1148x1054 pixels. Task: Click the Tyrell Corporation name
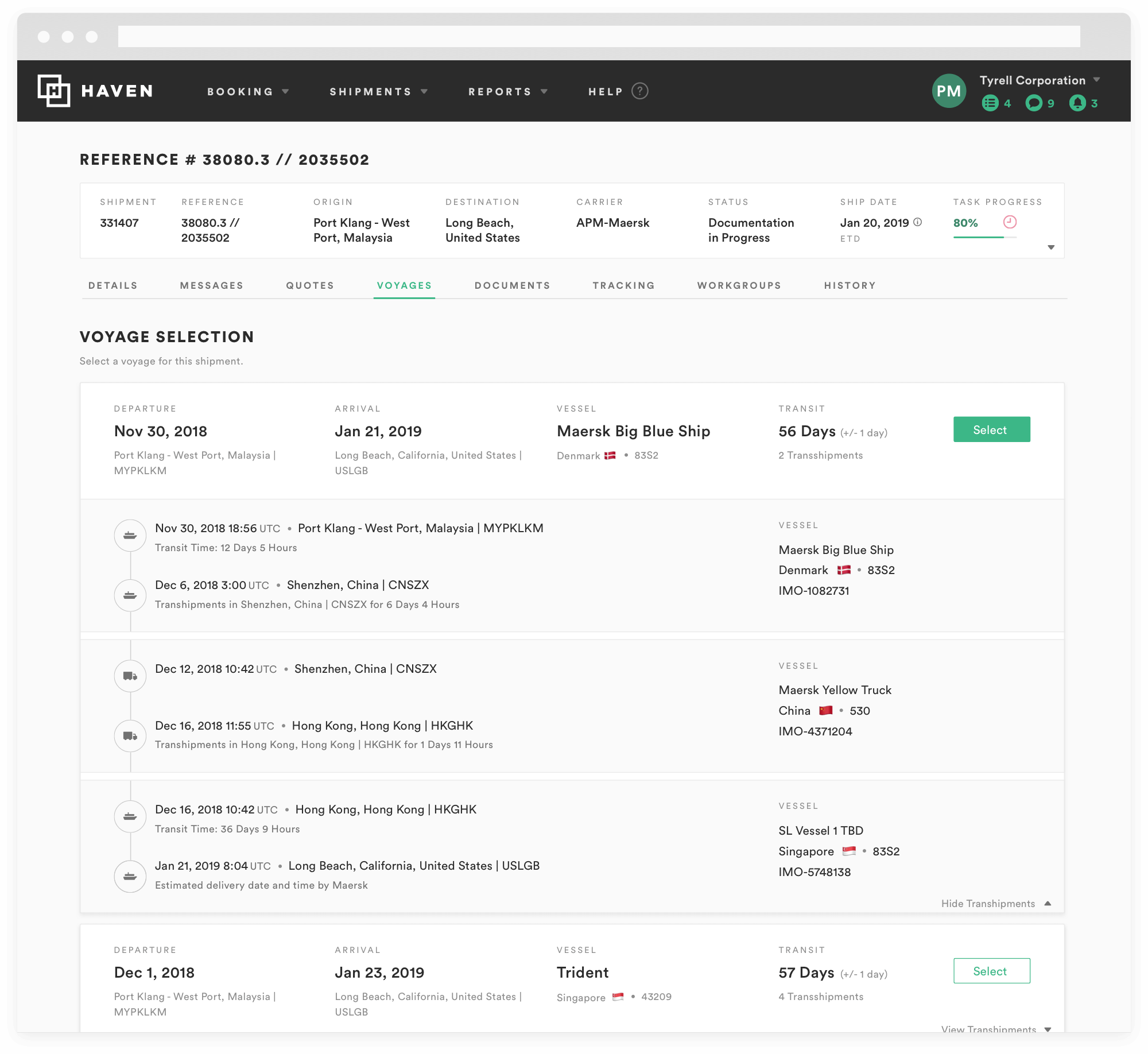point(1033,80)
